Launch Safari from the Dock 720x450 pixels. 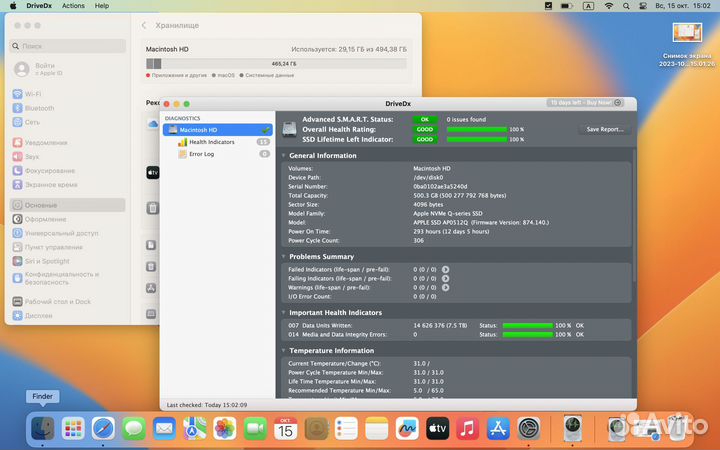tap(103, 429)
